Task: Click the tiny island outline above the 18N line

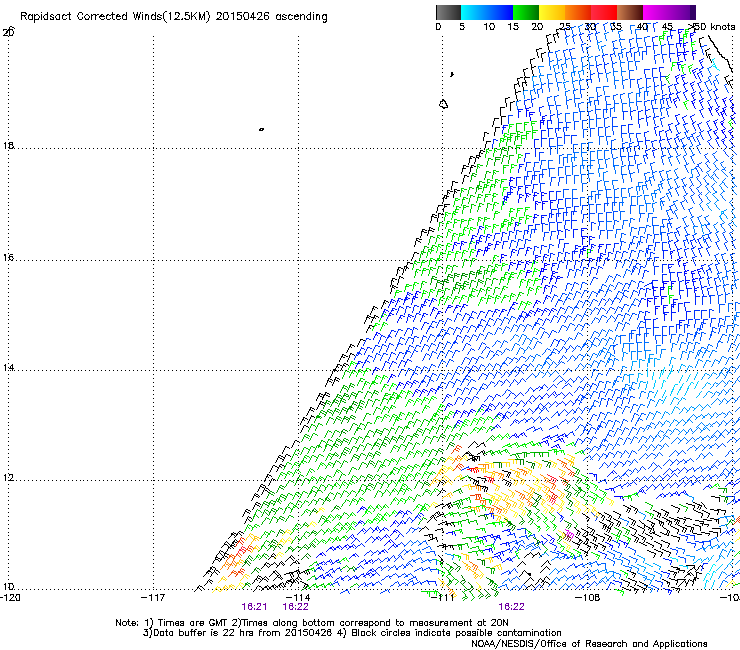Action: point(261,129)
